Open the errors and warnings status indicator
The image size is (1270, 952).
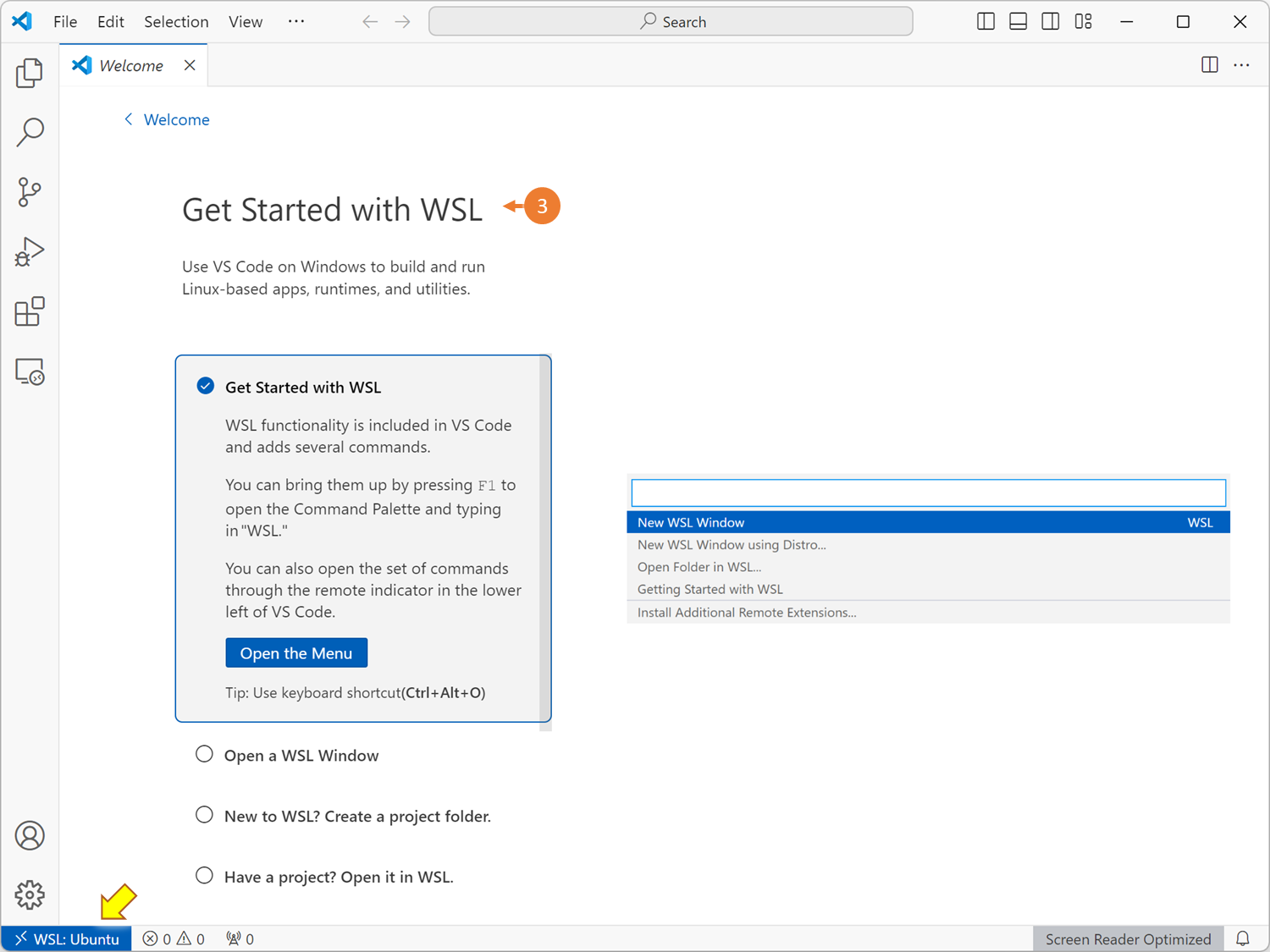click(174, 938)
